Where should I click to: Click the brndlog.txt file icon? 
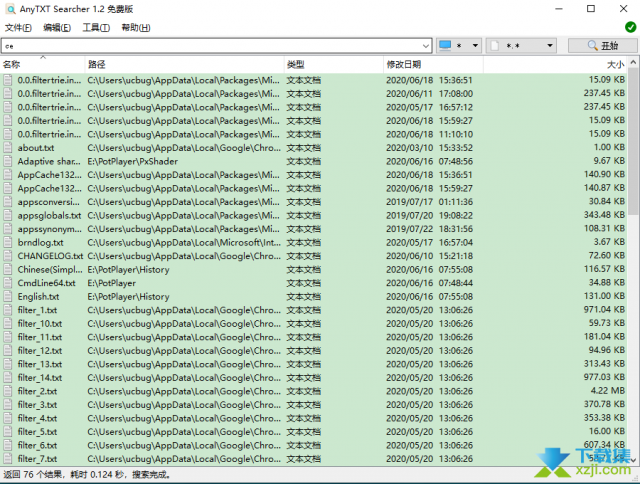pos(8,243)
